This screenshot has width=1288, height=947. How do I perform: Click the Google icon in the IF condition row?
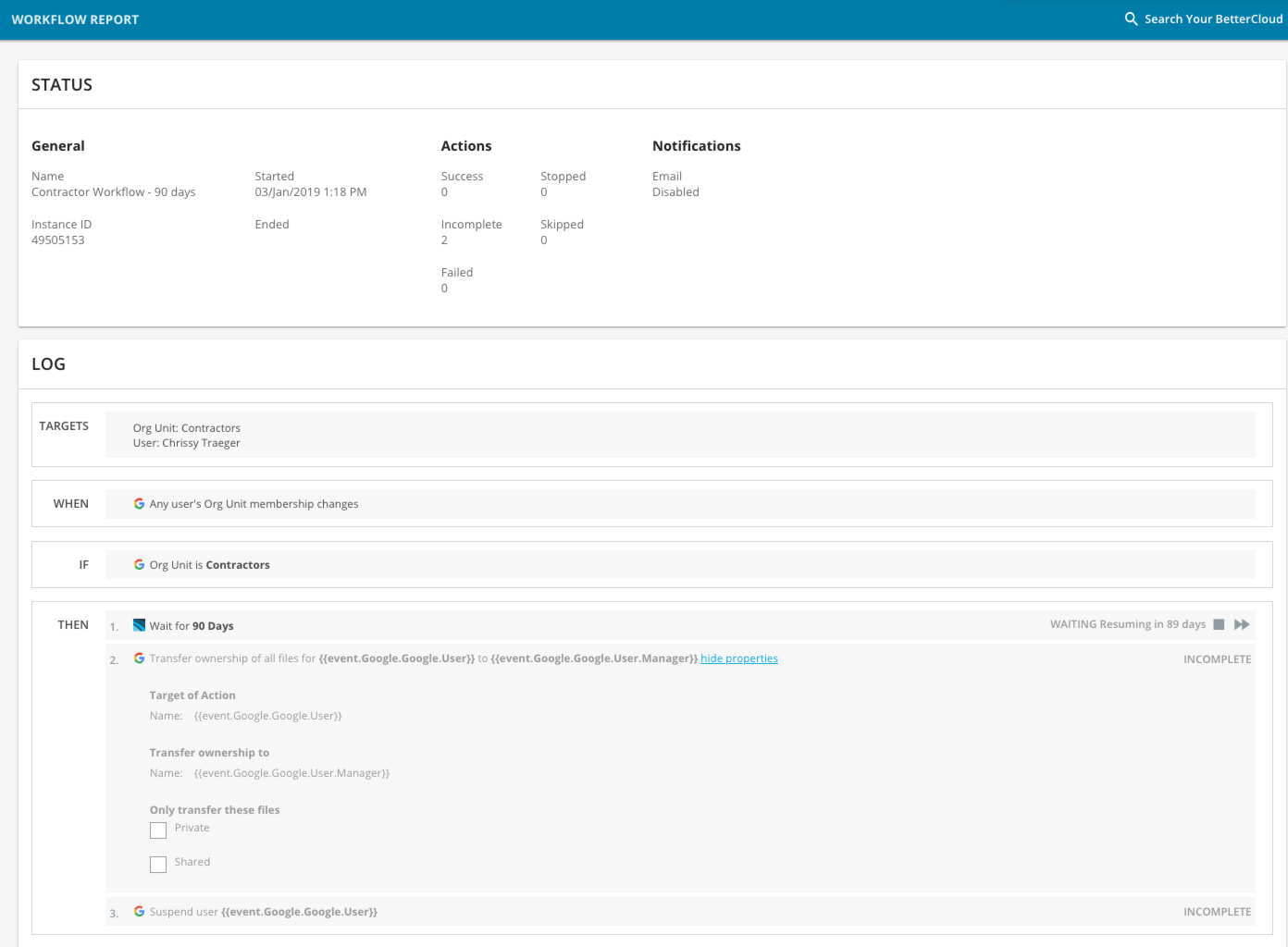140,564
